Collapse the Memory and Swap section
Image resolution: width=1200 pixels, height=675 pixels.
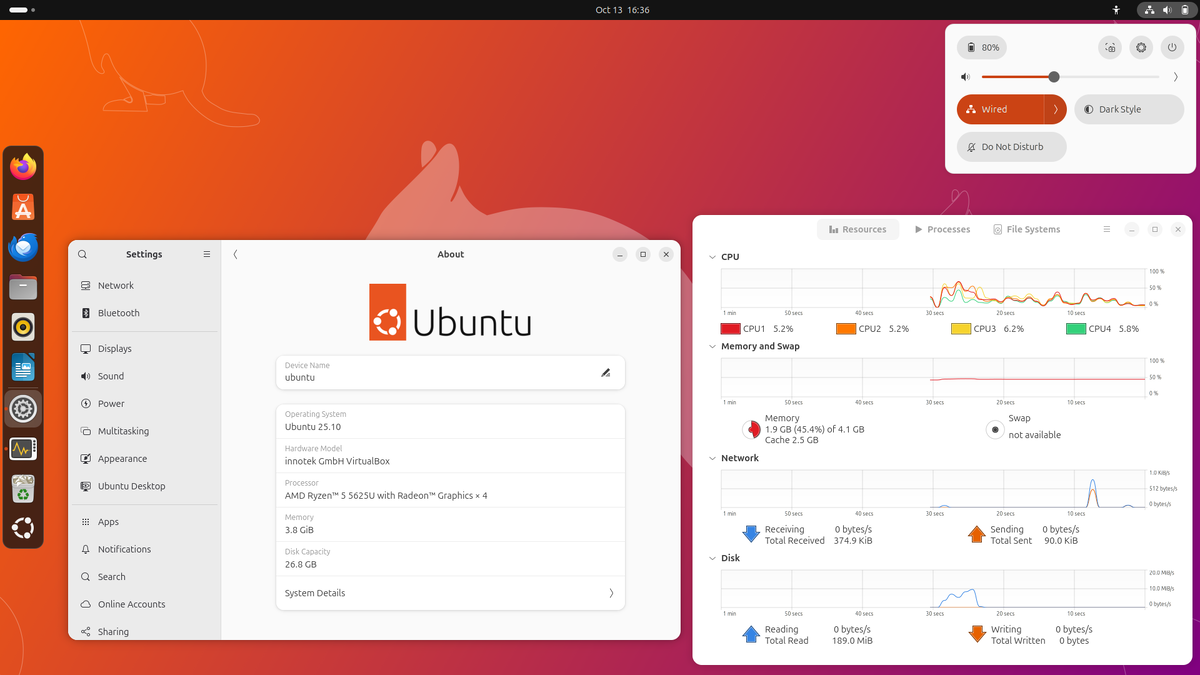click(x=712, y=346)
